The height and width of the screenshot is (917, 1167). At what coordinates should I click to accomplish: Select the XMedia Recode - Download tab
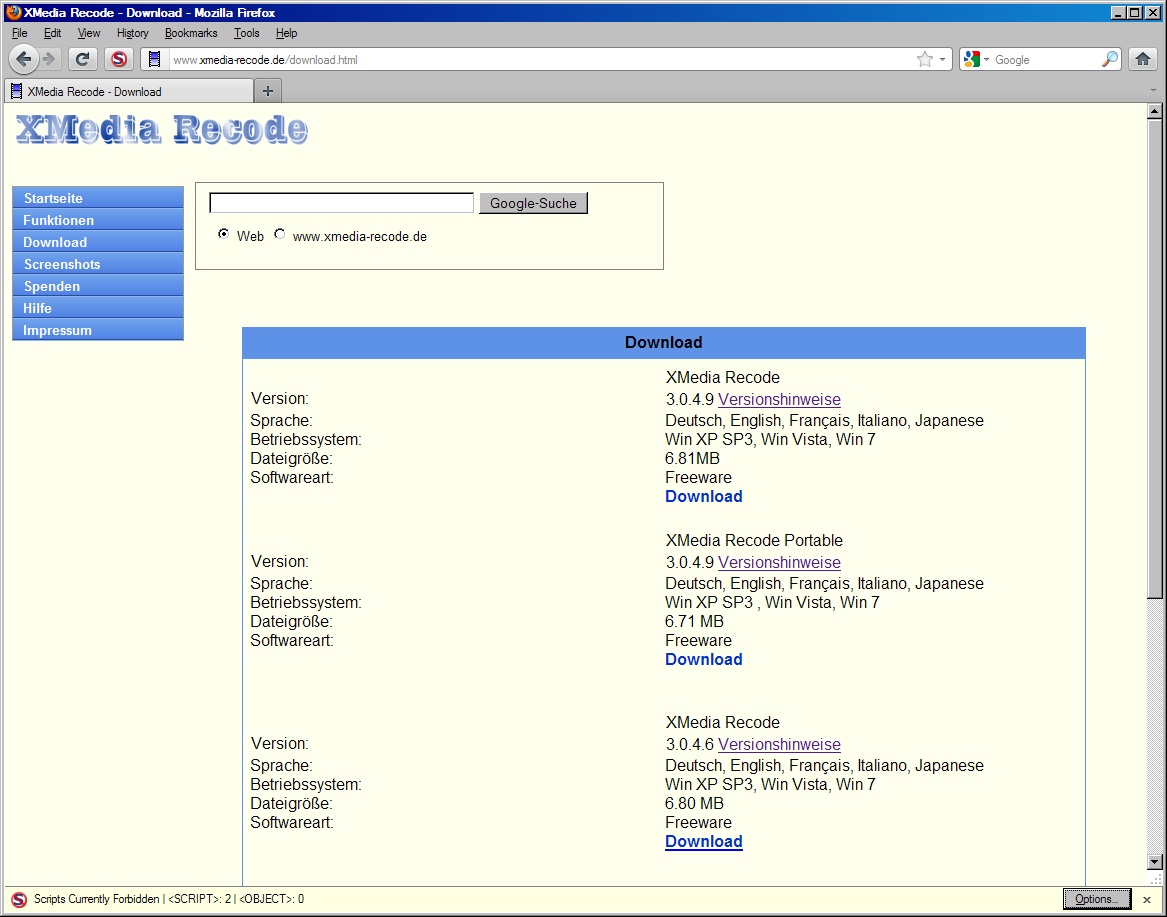(130, 92)
